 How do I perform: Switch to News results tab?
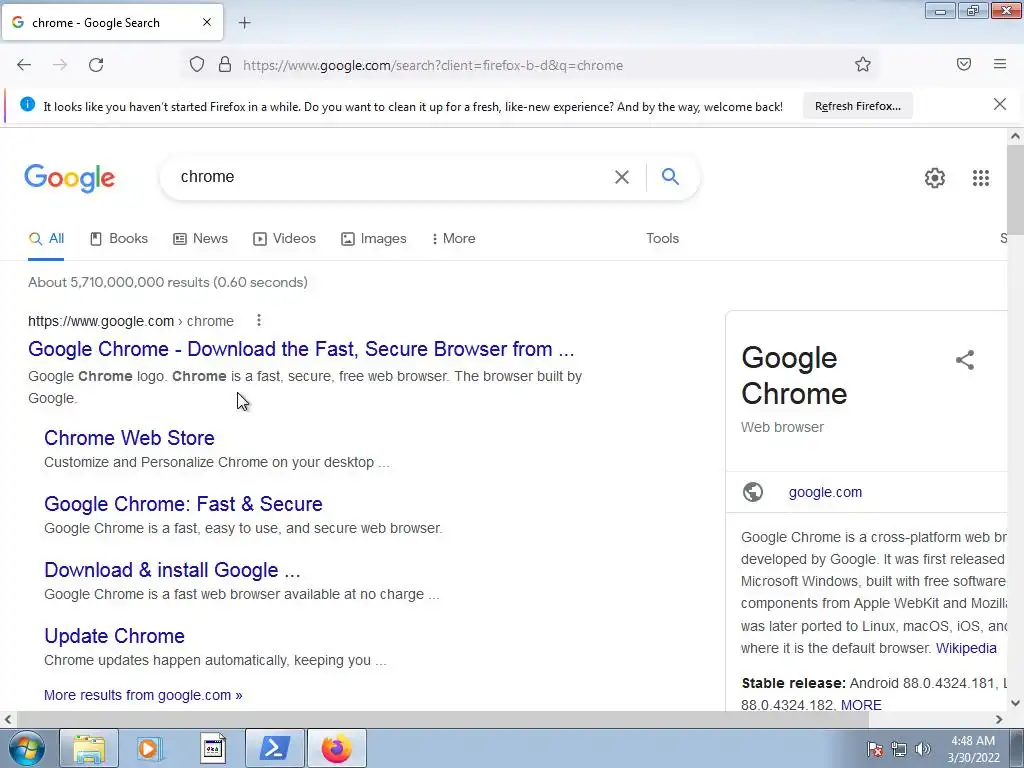point(200,239)
